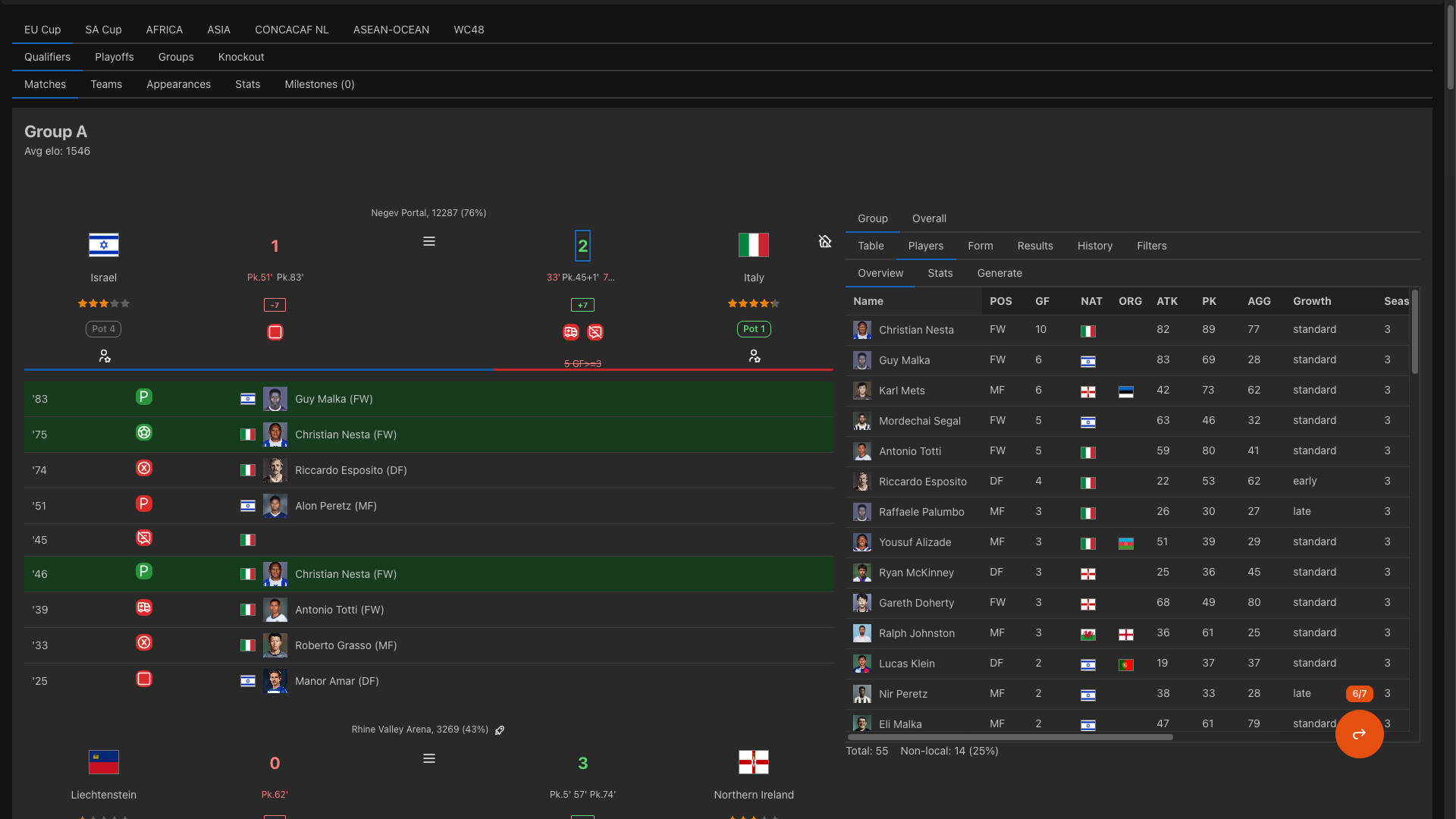Click the star-player icon under Israel's flag
Viewport: 1456px width, 819px height.
[105, 355]
